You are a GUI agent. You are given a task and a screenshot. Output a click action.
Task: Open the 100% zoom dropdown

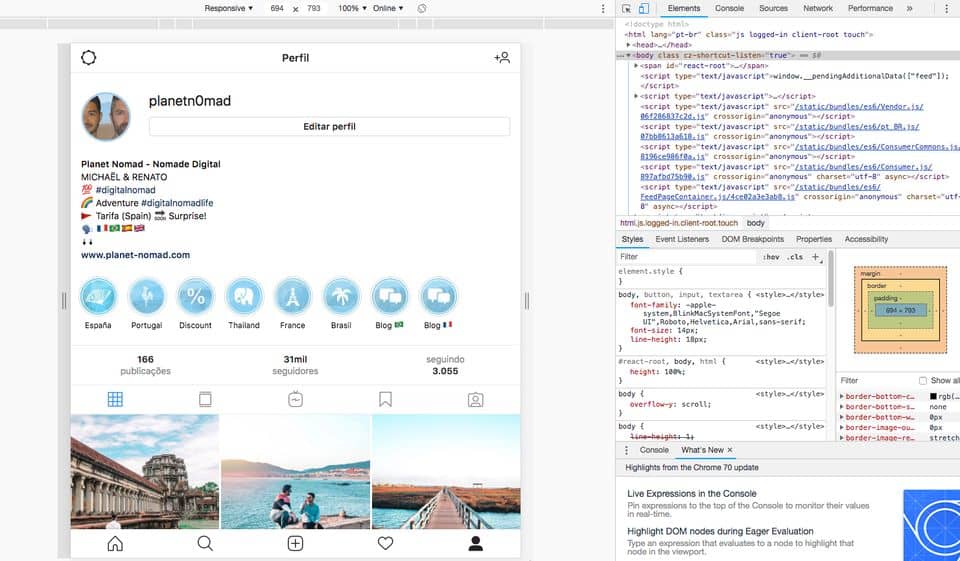pyautogui.click(x=353, y=9)
